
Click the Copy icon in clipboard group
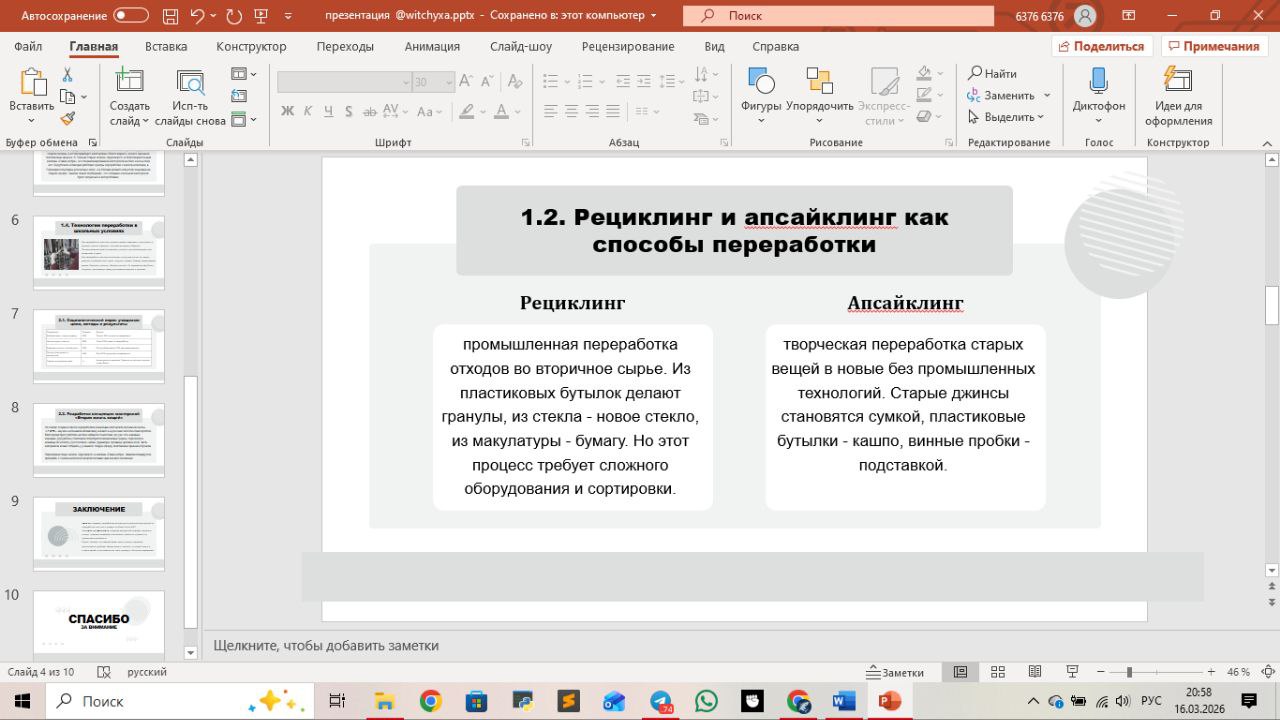67,96
